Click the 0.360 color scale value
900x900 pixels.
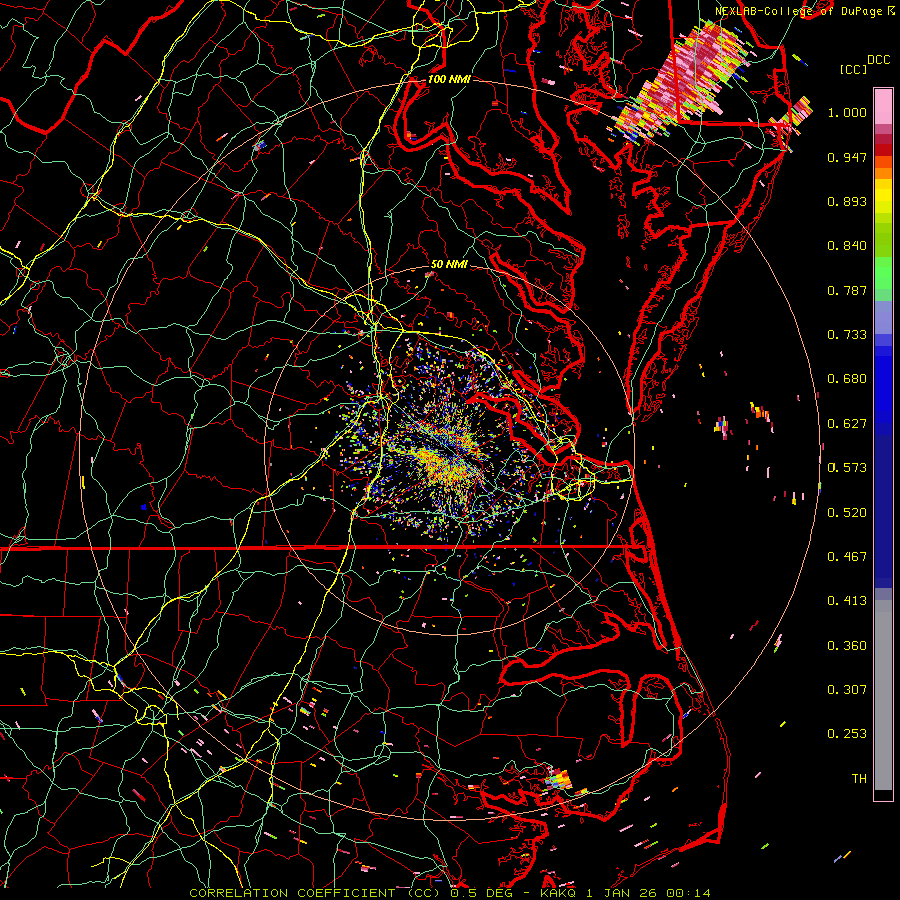click(847, 646)
